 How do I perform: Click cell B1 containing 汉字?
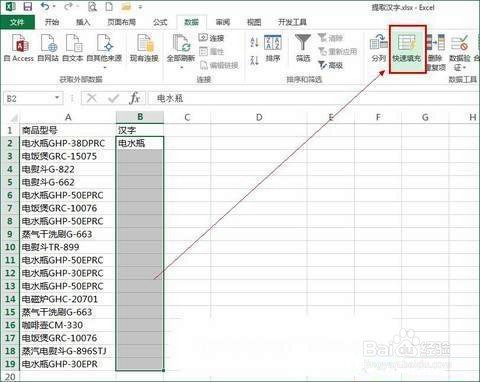(x=140, y=130)
